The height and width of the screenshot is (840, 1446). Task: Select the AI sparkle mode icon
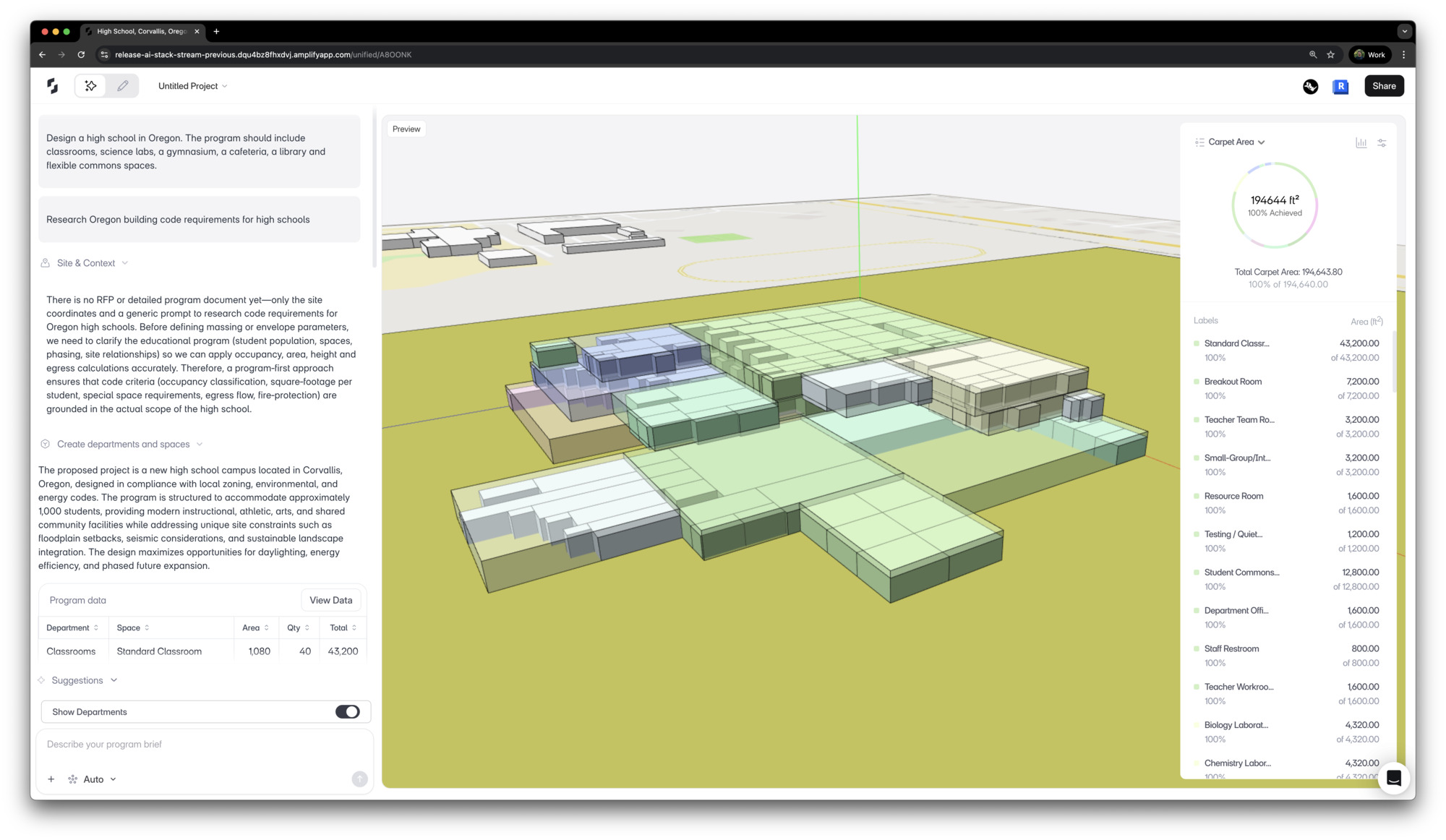click(91, 86)
